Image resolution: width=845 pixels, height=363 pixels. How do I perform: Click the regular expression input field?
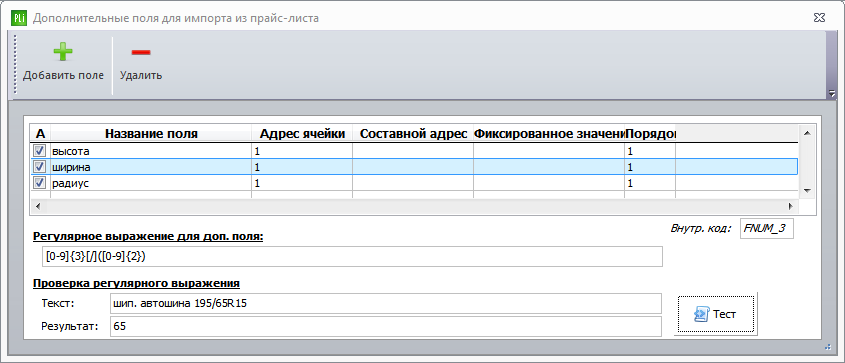point(352,257)
